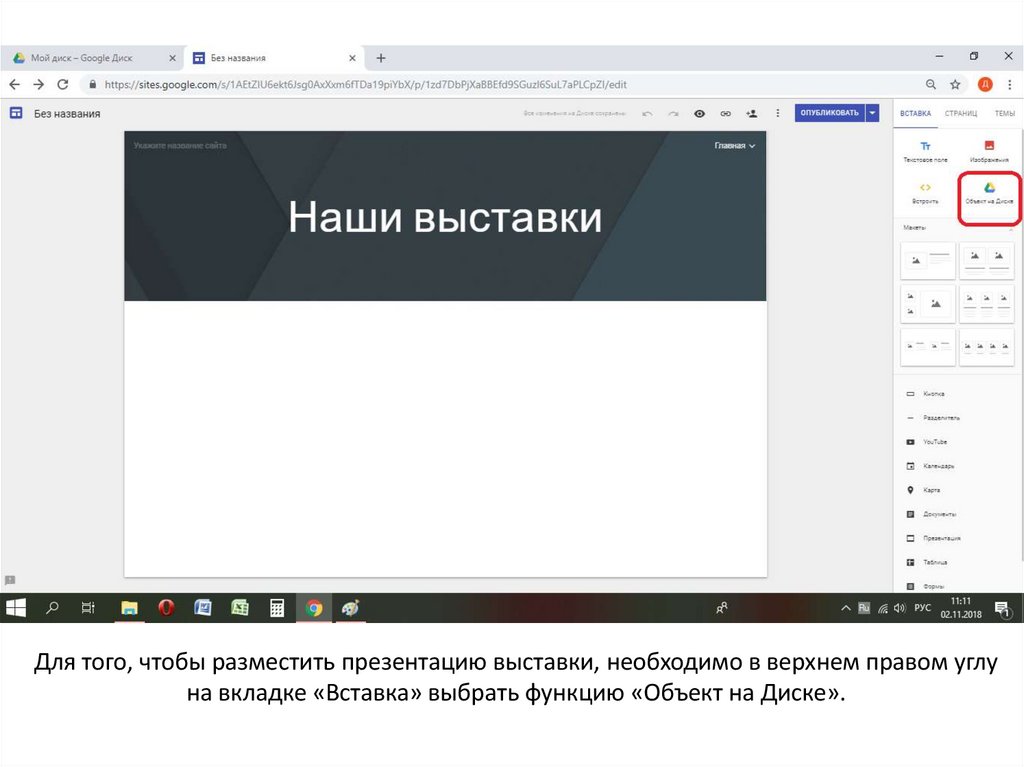
Task: Click the site name placeholder field
Action: pyautogui.click(x=180, y=146)
